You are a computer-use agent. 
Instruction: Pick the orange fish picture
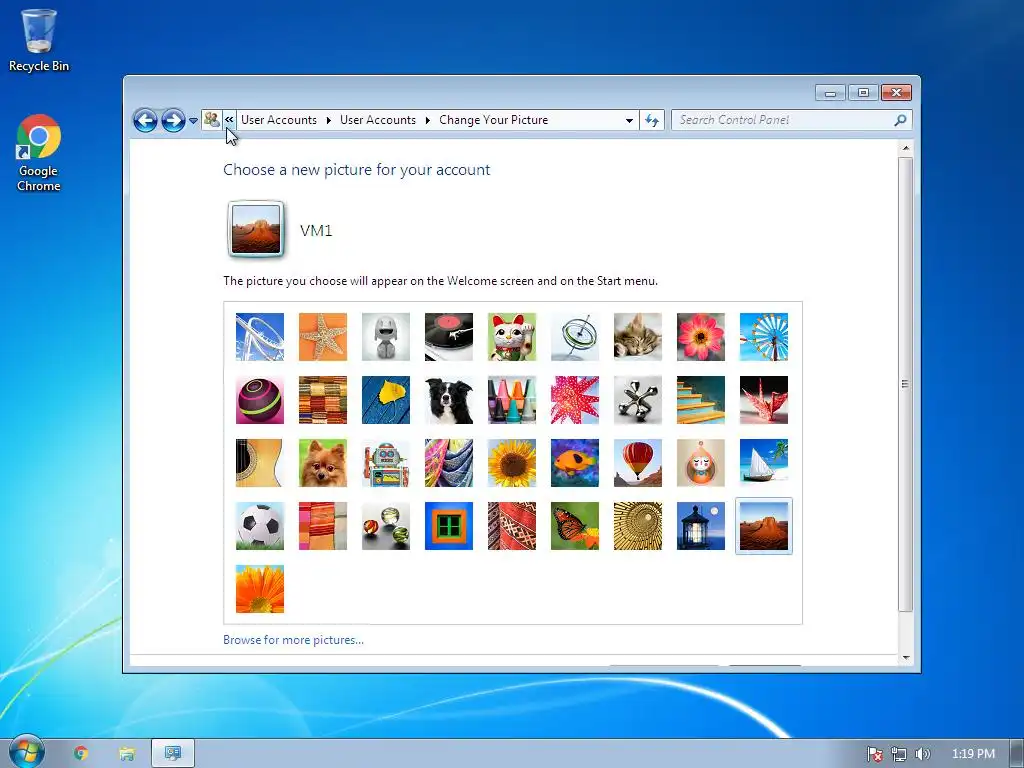click(575, 463)
